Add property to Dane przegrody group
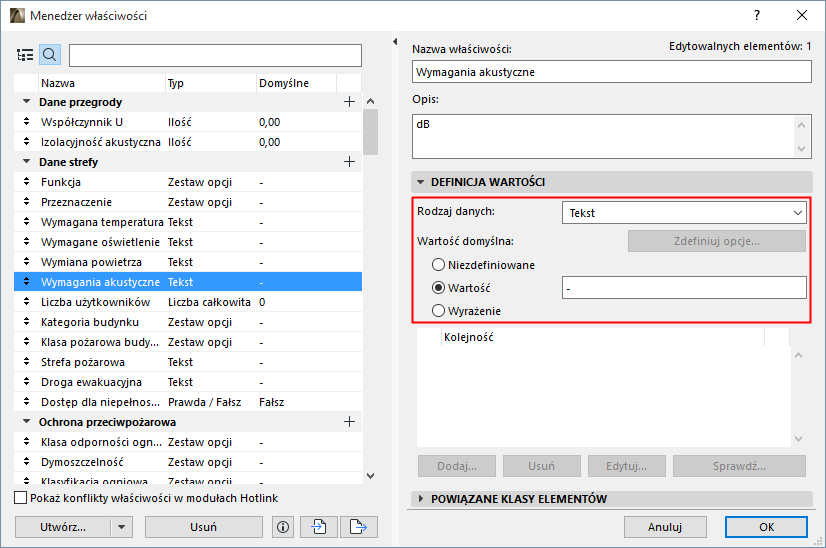826x548 pixels. (x=349, y=102)
